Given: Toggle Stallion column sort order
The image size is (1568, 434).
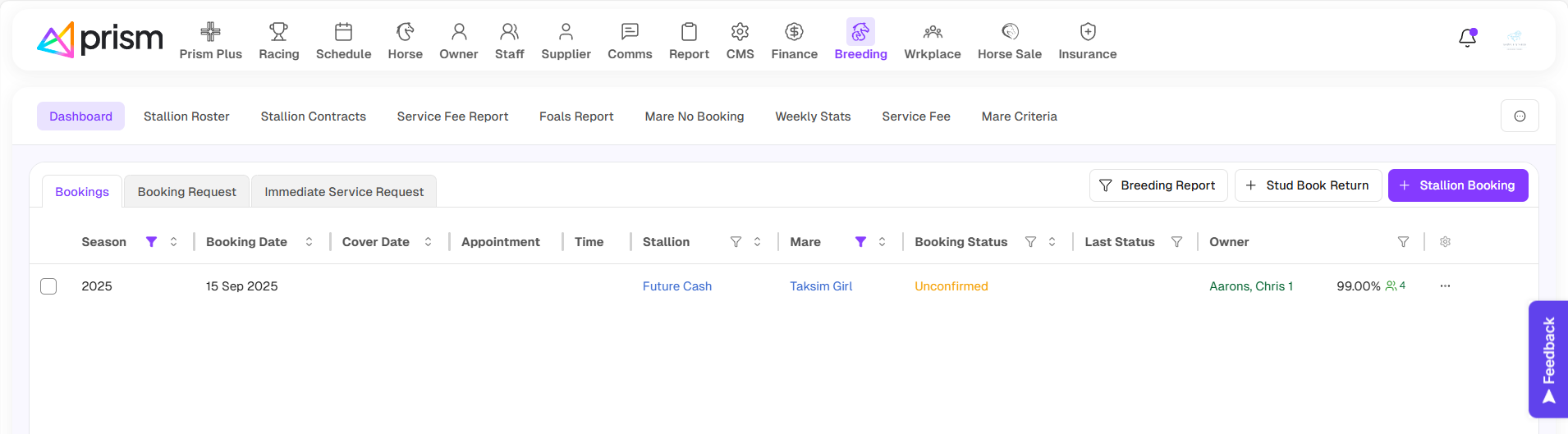Looking at the screenshot, I should [757, 242].
